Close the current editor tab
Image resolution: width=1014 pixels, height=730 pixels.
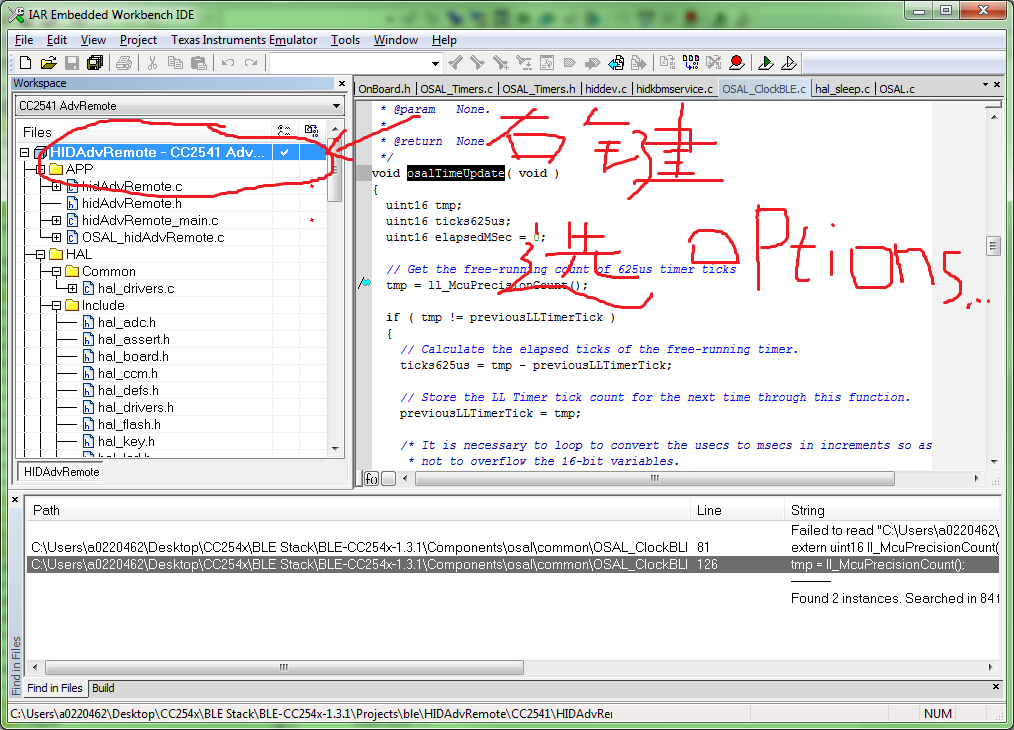pyautogui.click(x=997, y=84)
